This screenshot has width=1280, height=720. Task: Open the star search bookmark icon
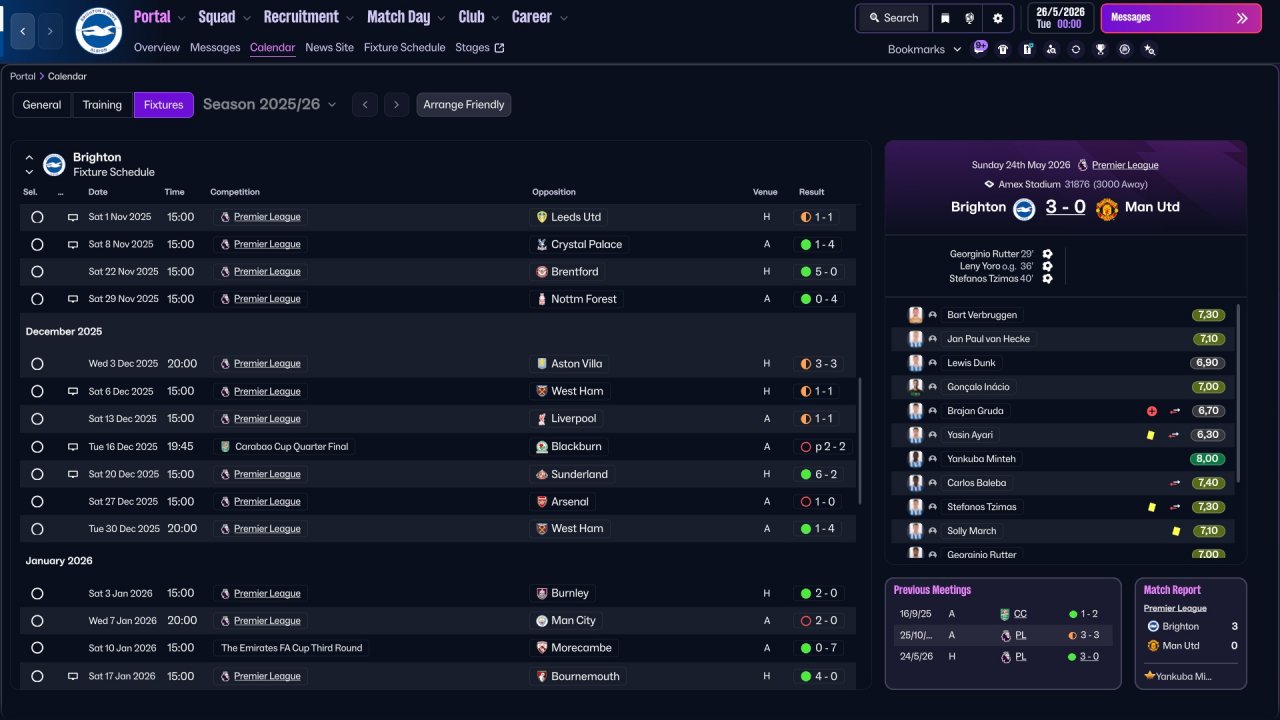[x=1149, y=49]
